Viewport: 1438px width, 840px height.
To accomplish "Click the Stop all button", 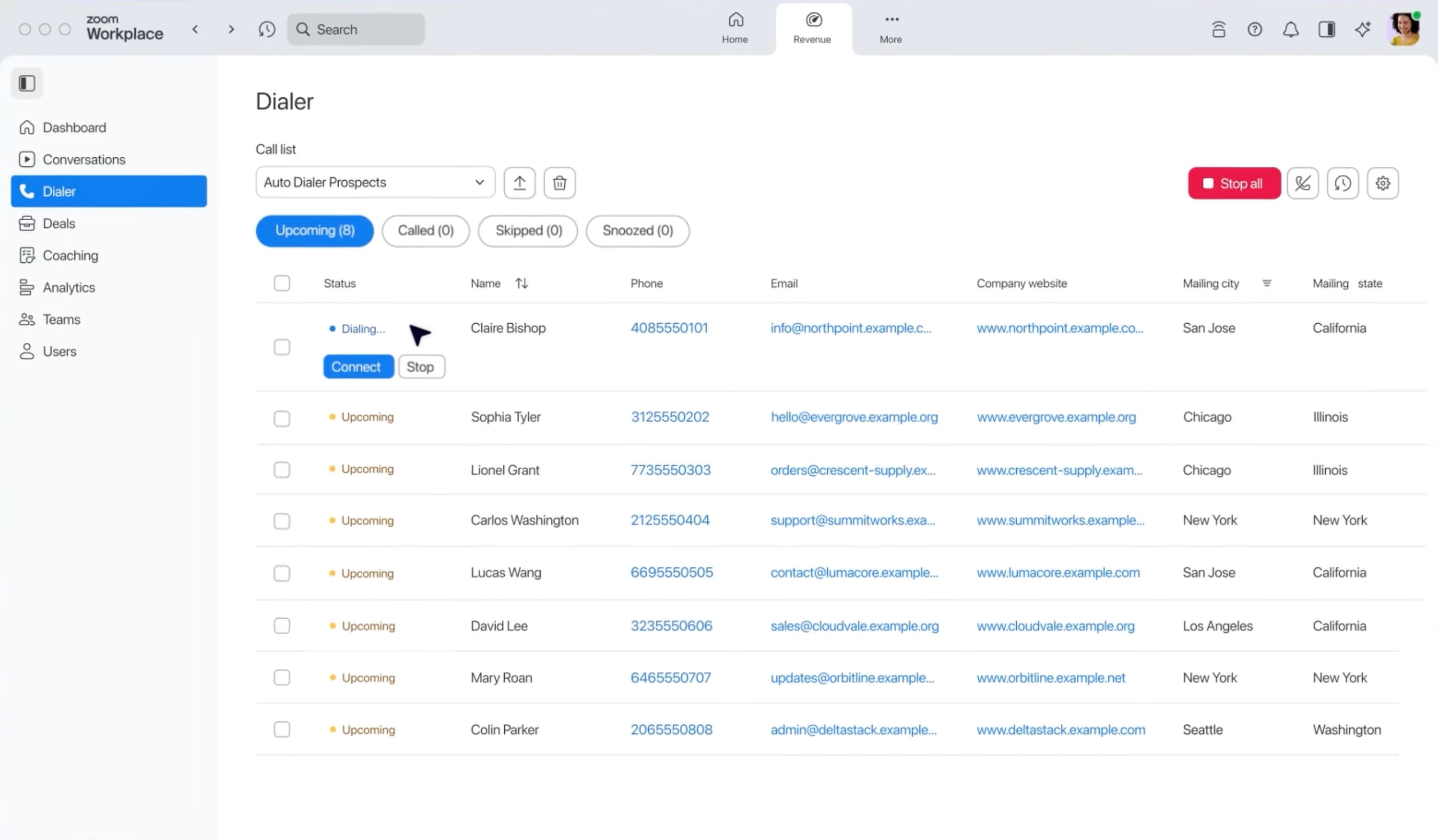I will click(1234, 183).
